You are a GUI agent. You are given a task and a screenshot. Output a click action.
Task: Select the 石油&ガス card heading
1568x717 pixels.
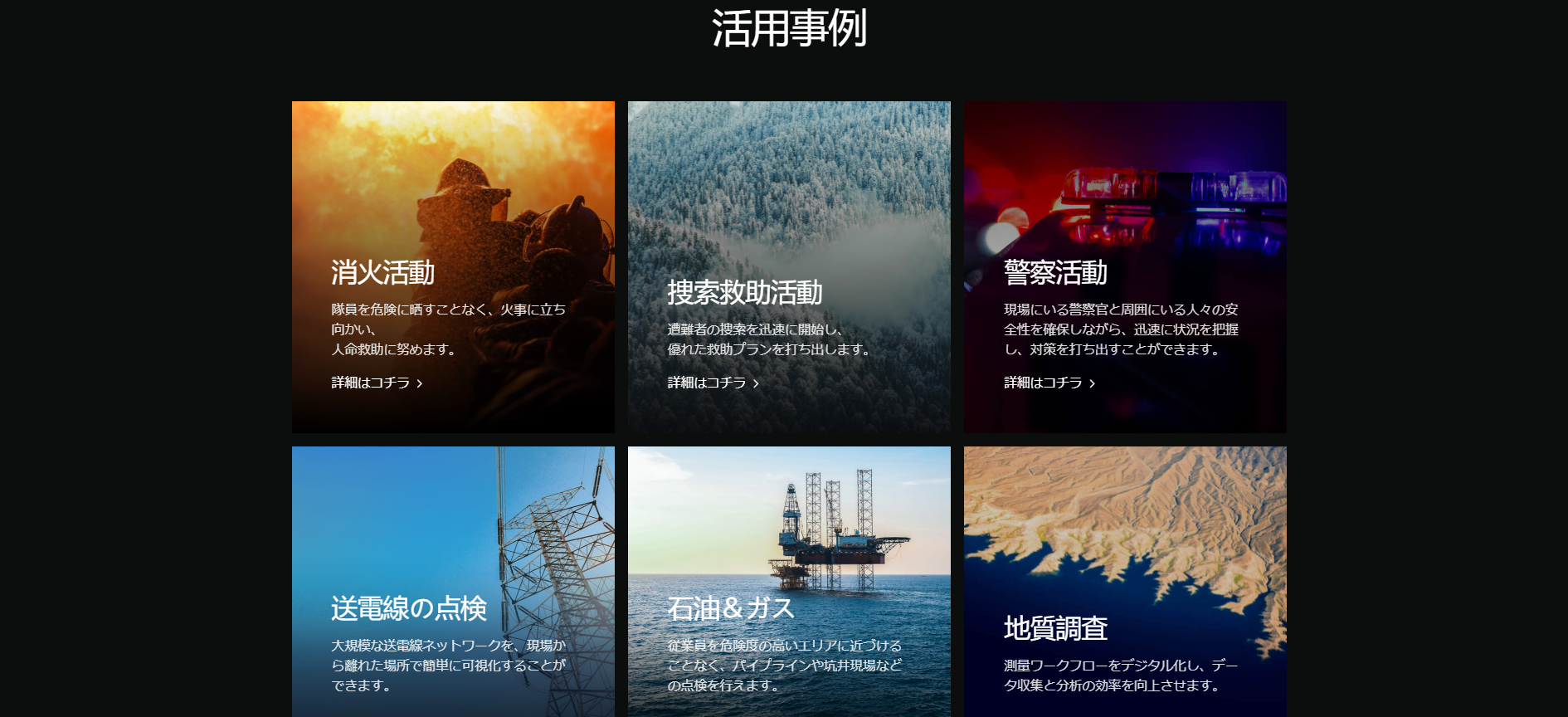pos(731,608)
